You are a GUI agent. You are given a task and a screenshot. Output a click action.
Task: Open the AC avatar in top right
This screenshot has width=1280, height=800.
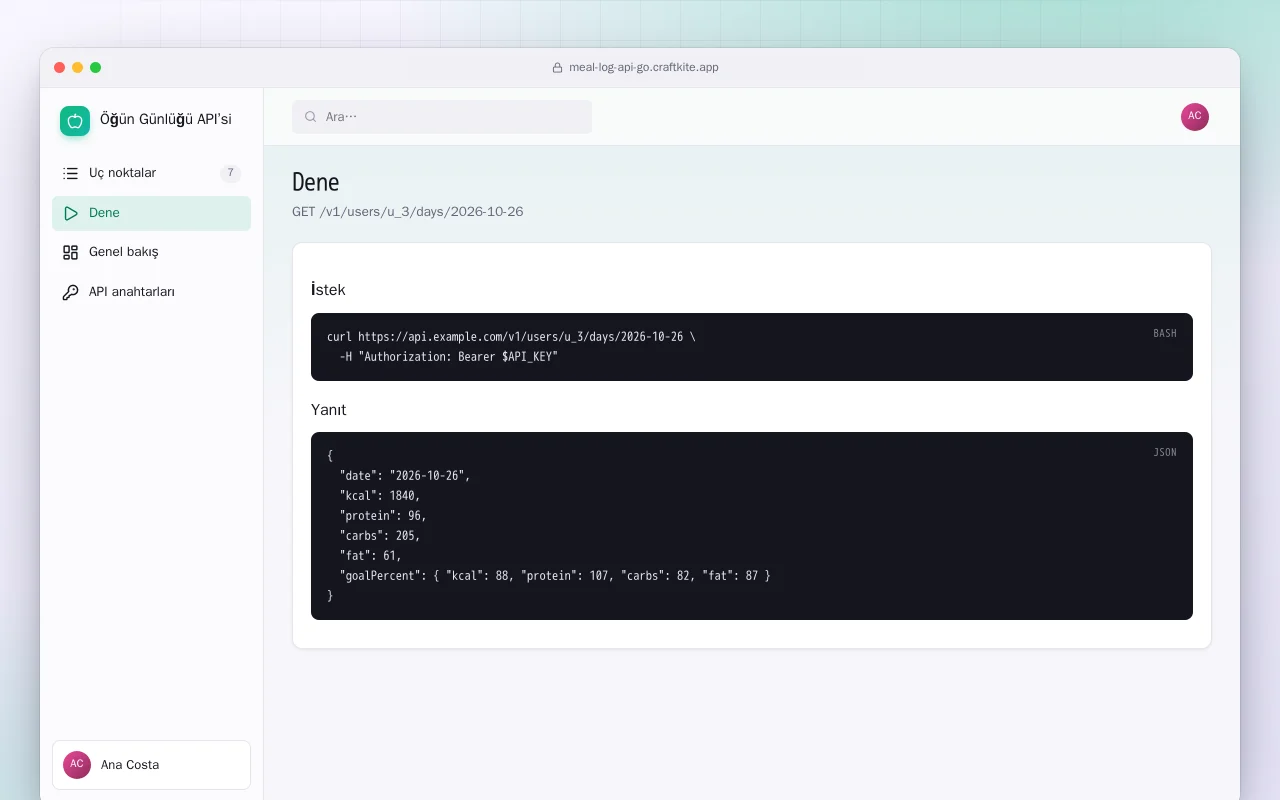click(1195, 116)
